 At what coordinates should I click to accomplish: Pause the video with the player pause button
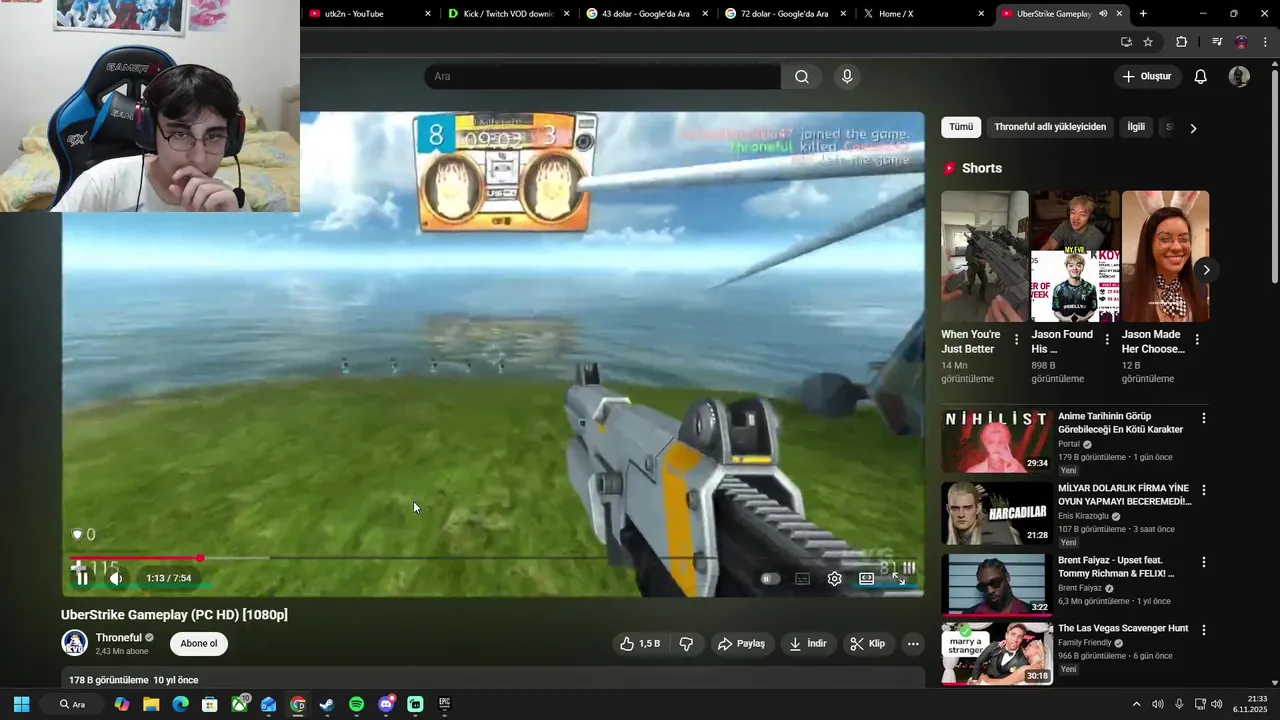click(x=82, y=578)
